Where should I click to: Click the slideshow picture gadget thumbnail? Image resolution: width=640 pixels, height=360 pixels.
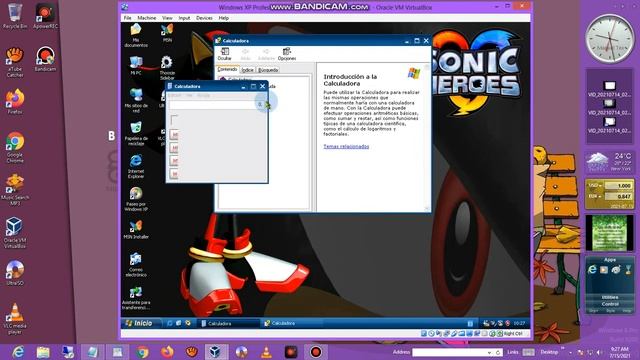(610, 233)
